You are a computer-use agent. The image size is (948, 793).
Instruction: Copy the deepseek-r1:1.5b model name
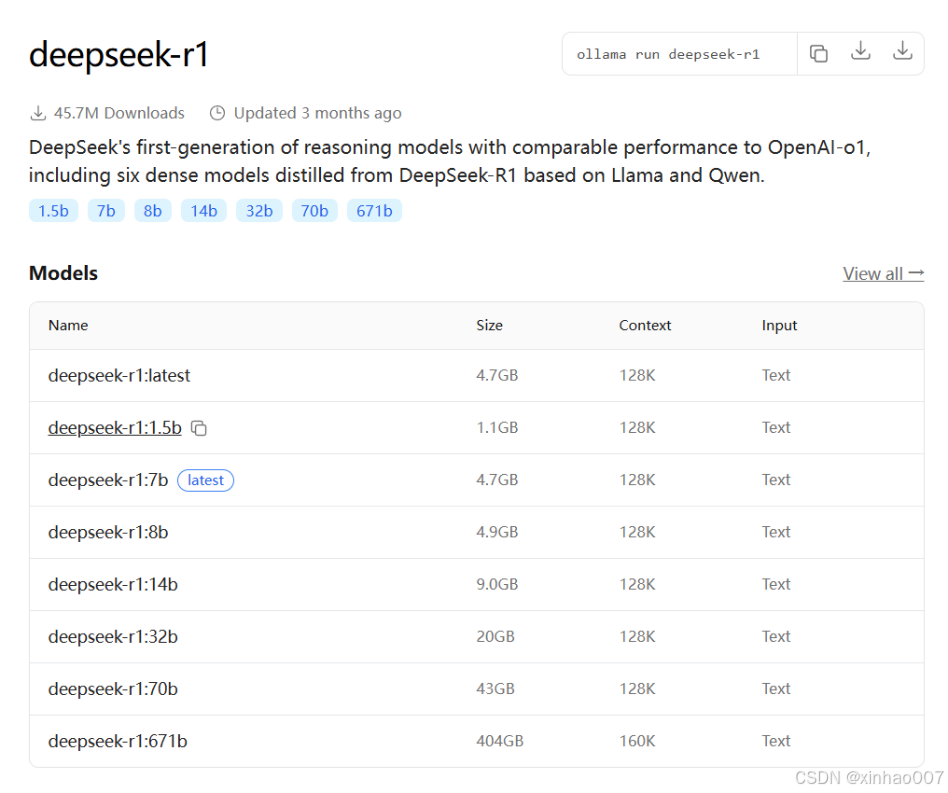tap(199, 427)
